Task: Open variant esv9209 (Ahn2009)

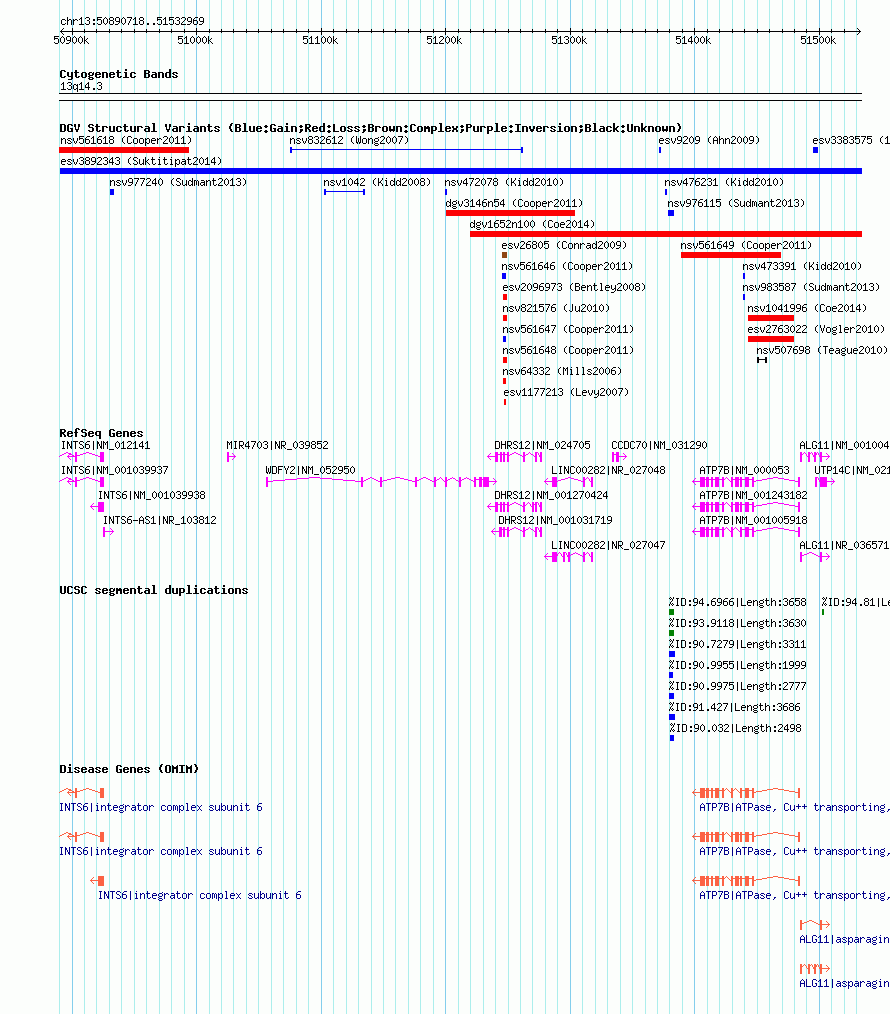Action: (x=709, y=140)
